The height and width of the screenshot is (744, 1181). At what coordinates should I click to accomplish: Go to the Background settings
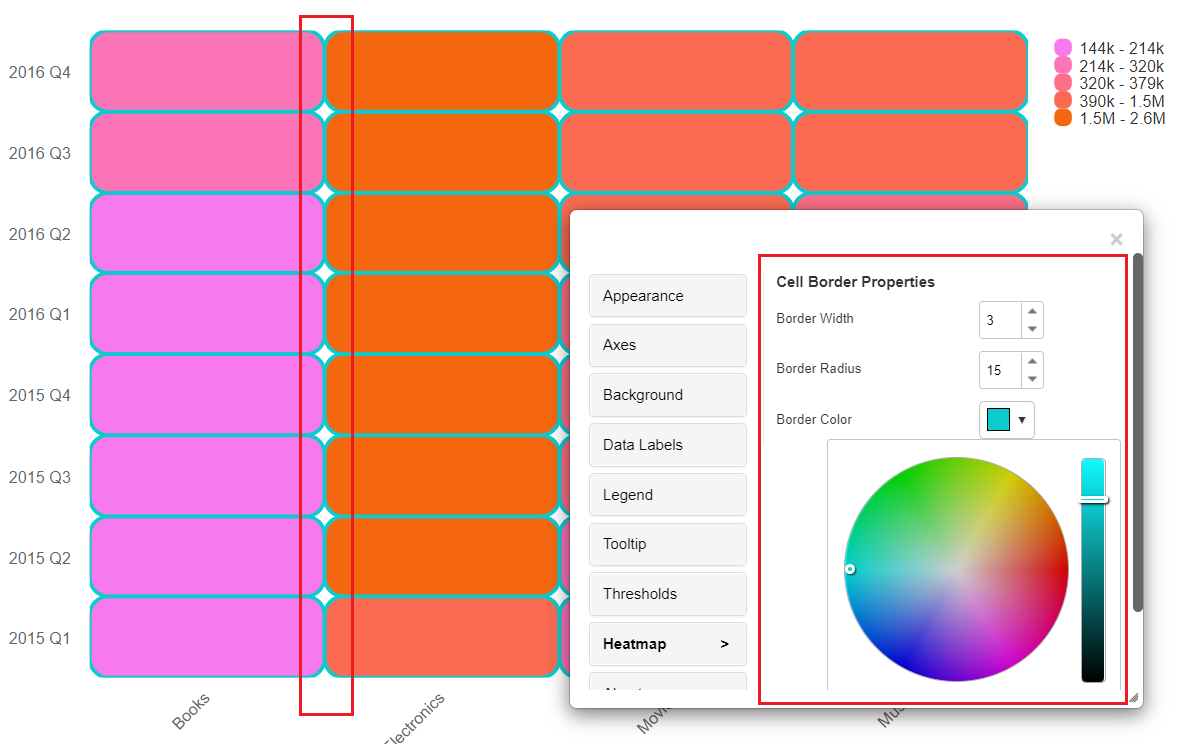[667, 395]
